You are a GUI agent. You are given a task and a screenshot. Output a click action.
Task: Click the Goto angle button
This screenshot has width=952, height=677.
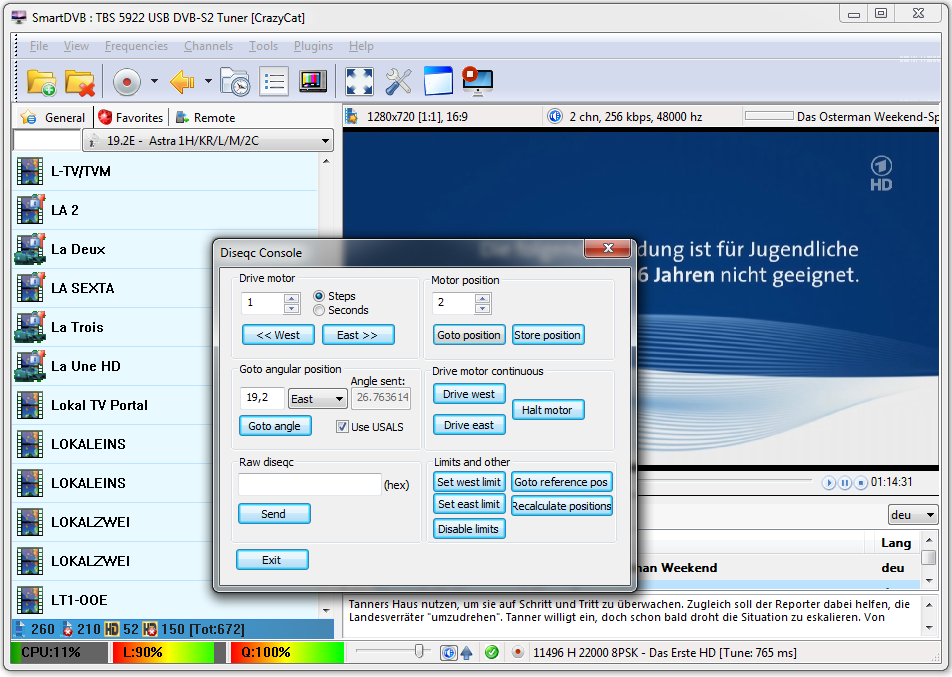pyautogui.click(x=275, y=426)
